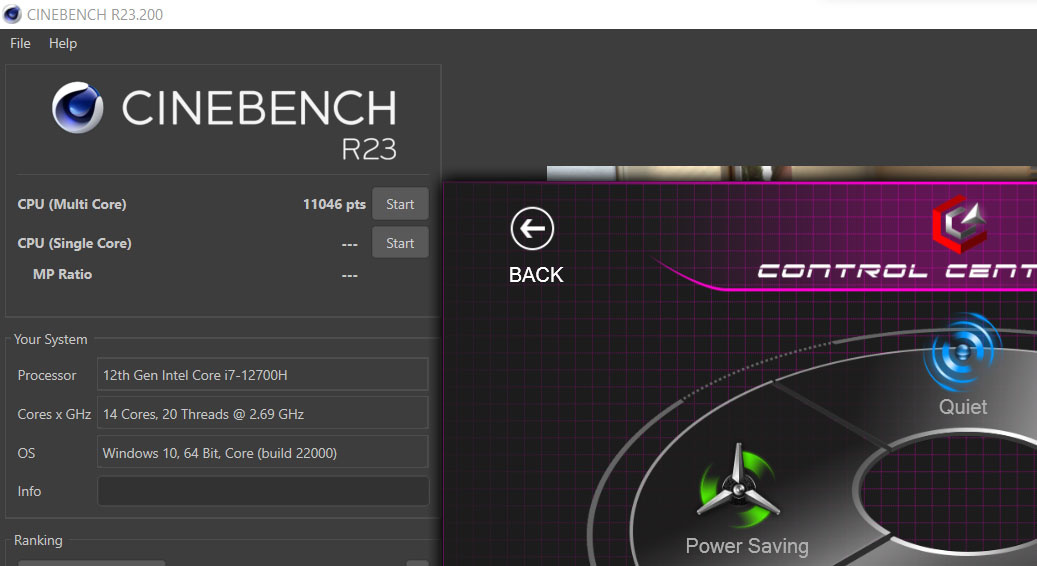Viewport: 1037px width, 566px height.
Task: Click the 11046 pts multi core score
Action: 334,204
